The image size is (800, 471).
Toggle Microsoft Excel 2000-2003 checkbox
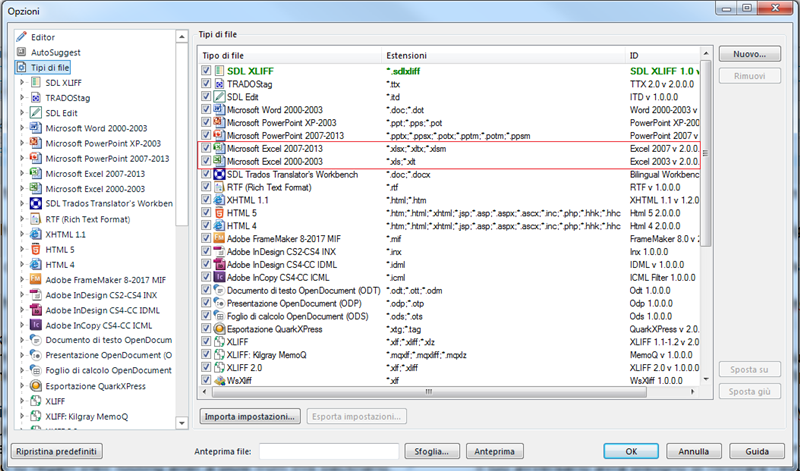(206, 161)
